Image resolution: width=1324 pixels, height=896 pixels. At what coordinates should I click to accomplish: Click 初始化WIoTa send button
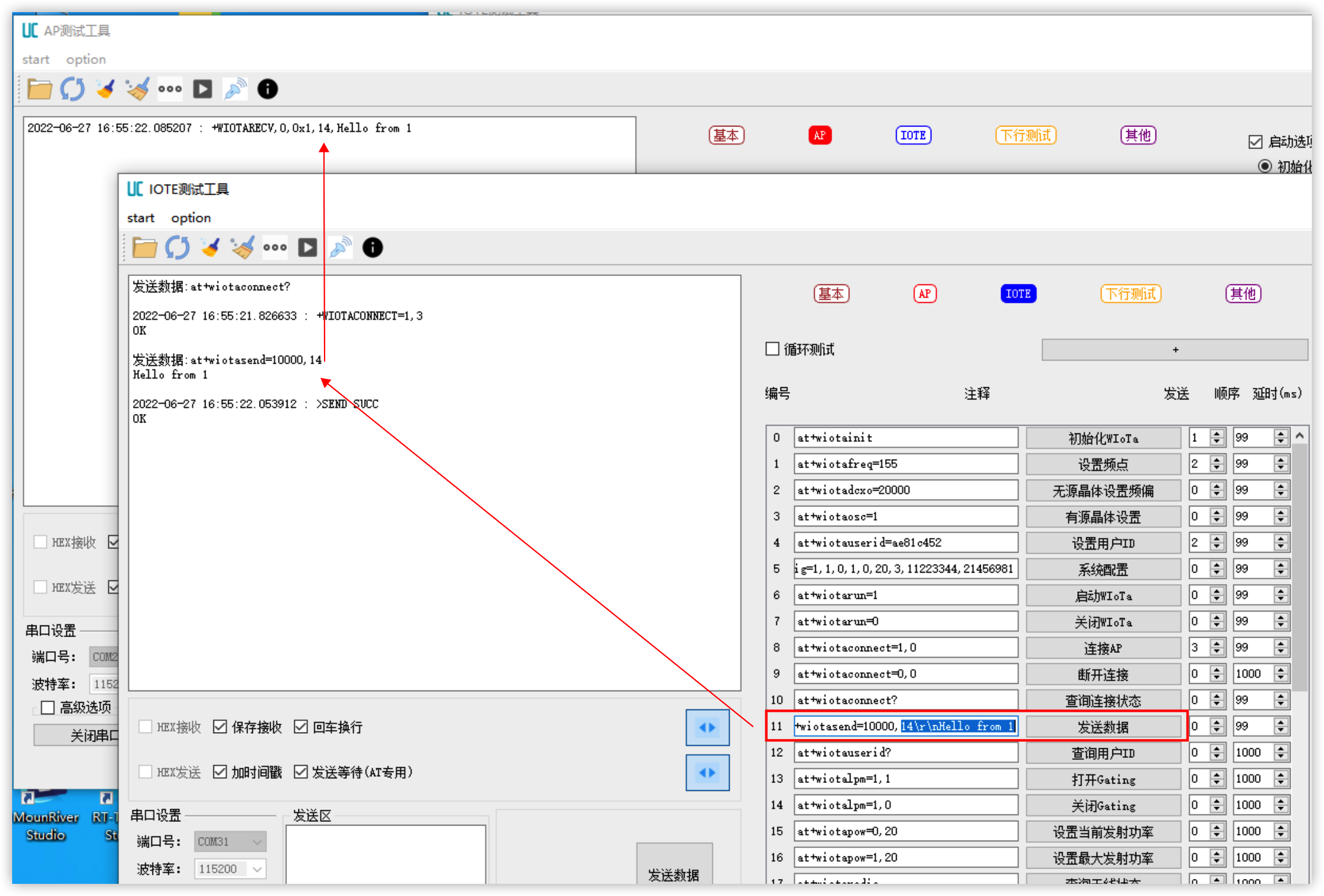[1103, 438]
